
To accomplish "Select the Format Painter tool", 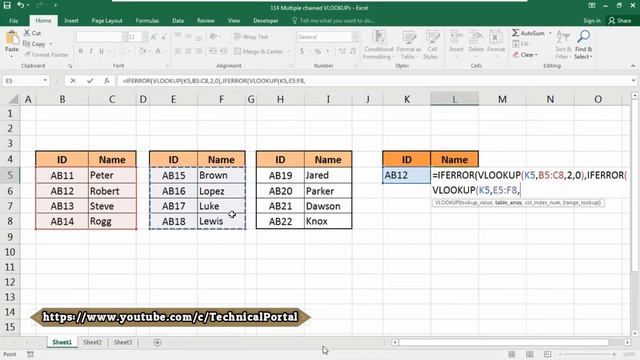I will [x=46, y=54].
